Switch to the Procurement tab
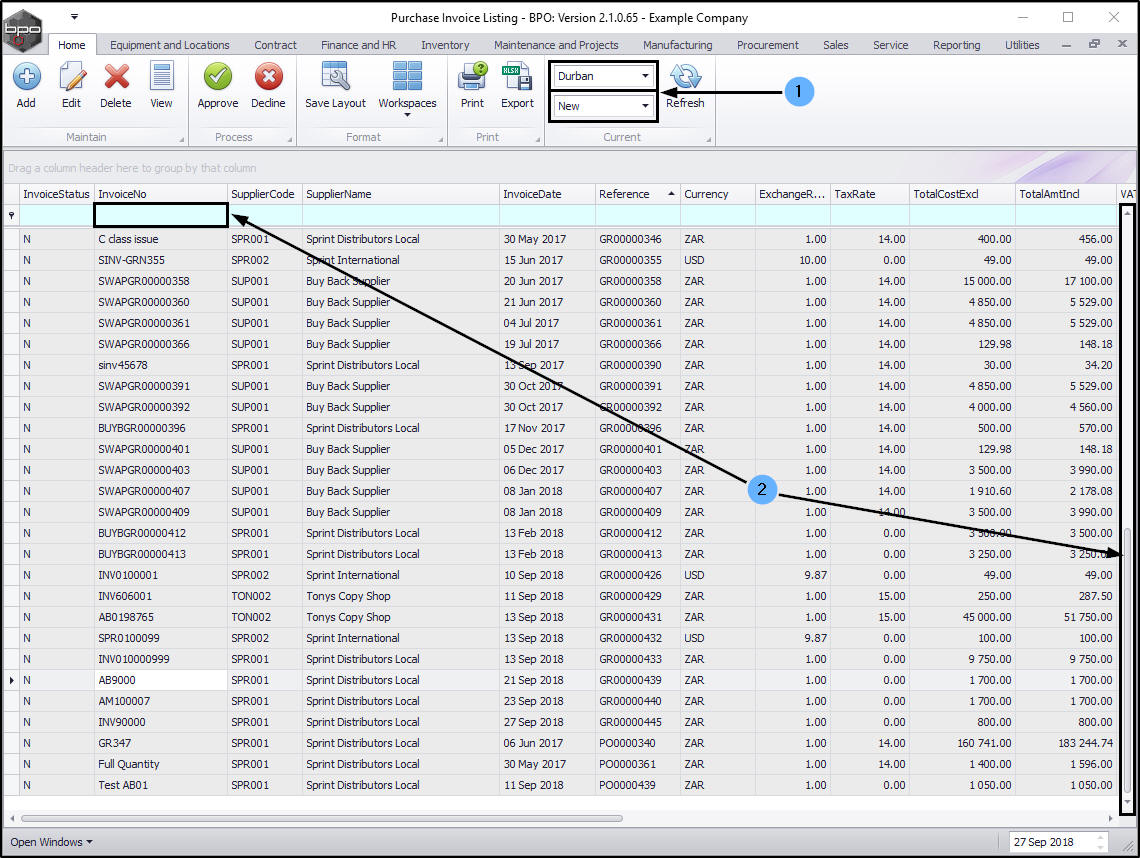 point(767,45)
